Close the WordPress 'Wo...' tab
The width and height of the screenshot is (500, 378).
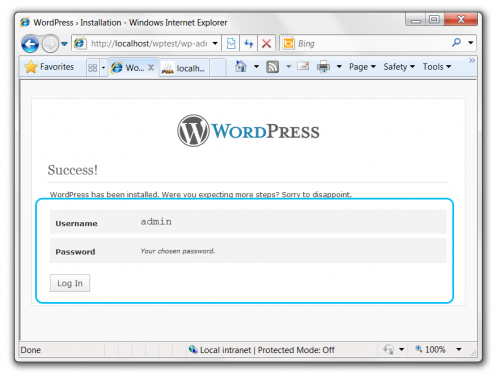(151, 68)
